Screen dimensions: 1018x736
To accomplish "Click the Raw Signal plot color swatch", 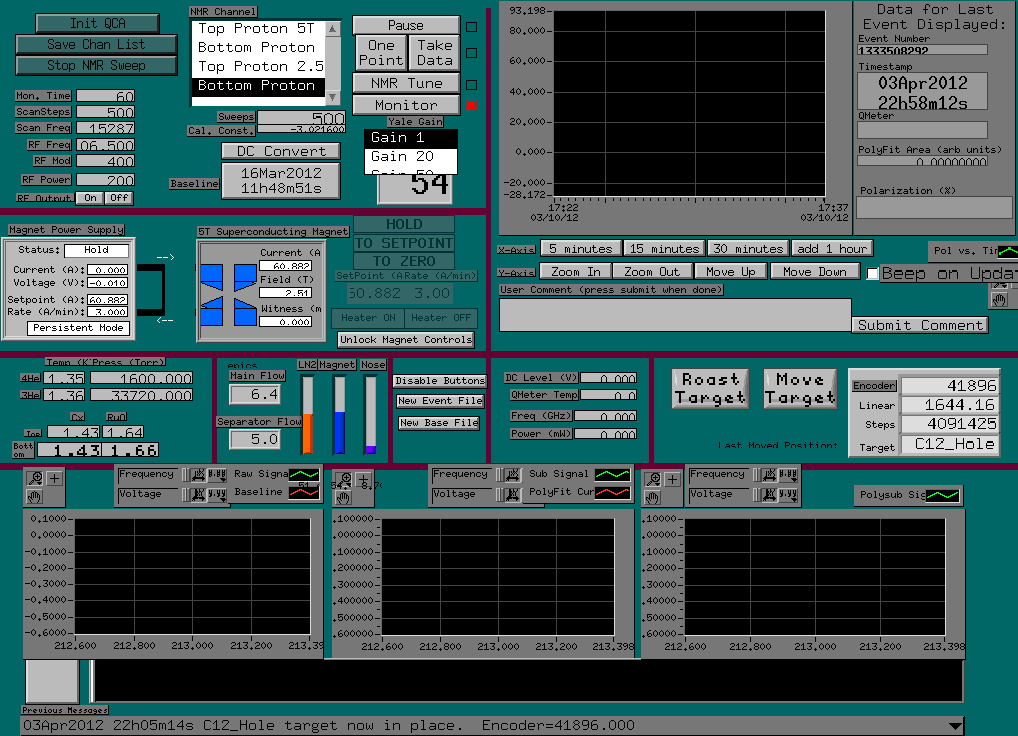I will pyautogui.click(x=303, y=474).
